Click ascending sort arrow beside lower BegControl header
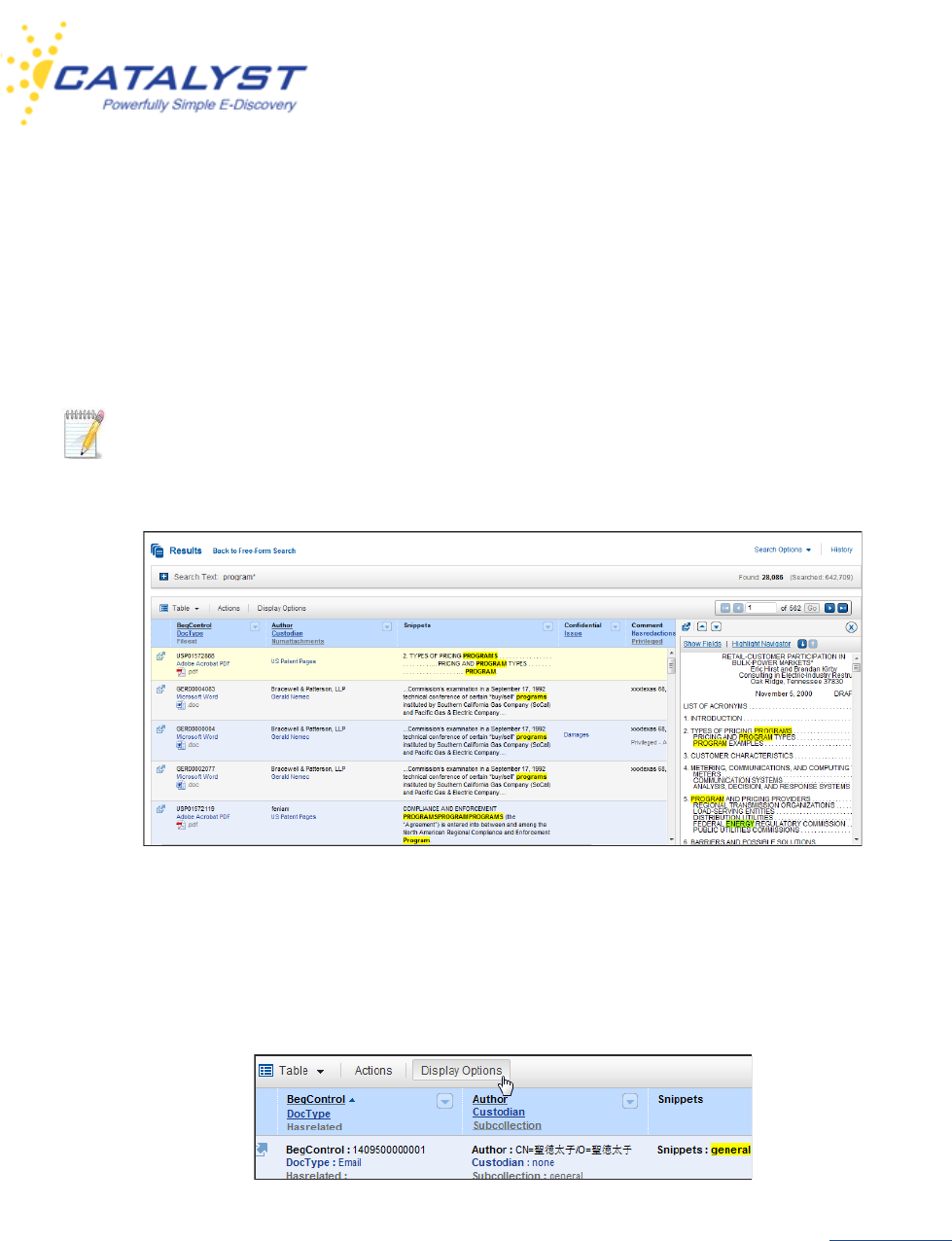The width and height of the screenshot is (952, 1241). (352, 1100)
